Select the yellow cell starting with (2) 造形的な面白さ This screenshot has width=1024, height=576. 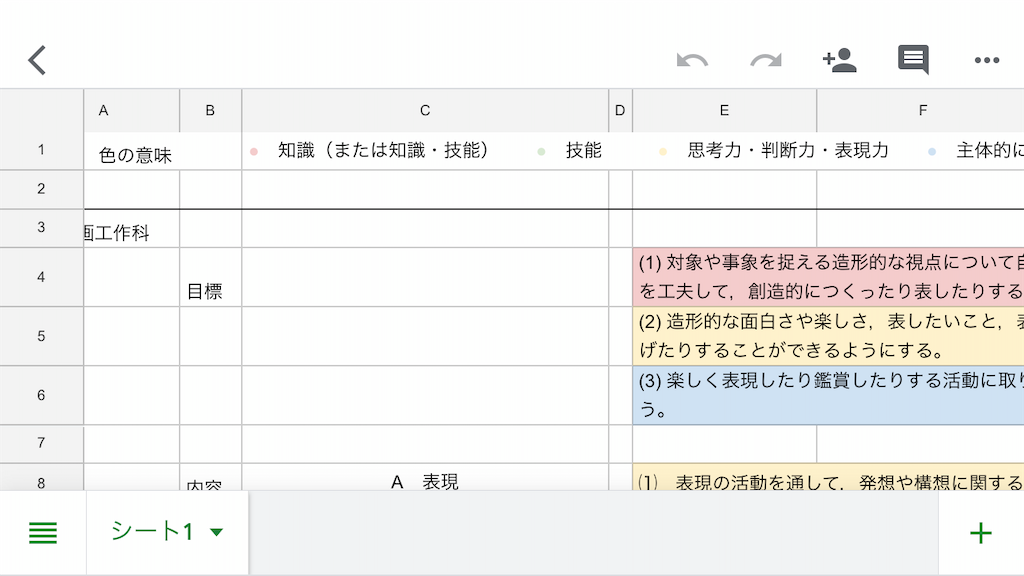pyautogui.click(x=828, y=336)
